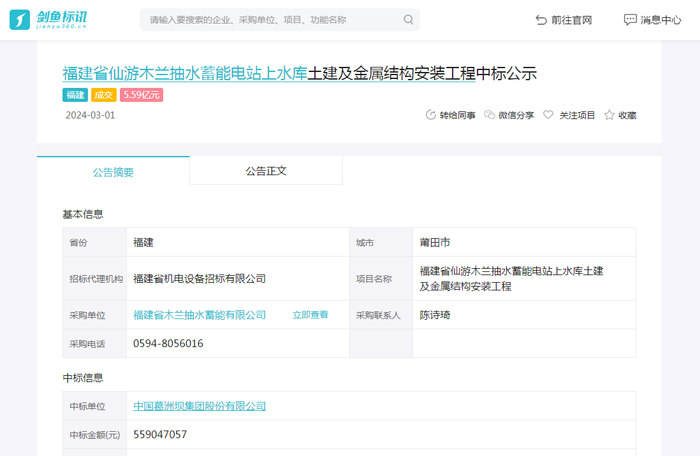Click the 成交 status tag
700x456 pixels.
coord(104,95)
